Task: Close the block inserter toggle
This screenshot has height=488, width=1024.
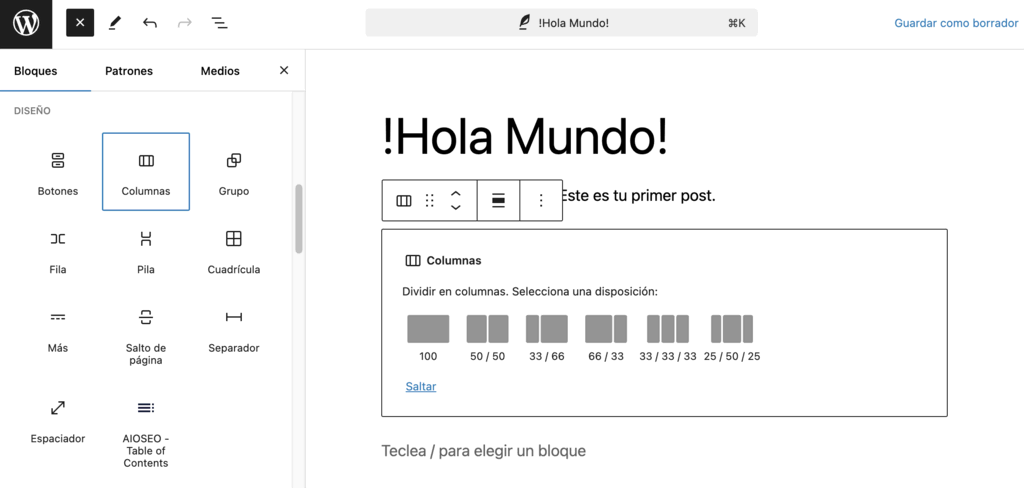Action: coord(80,23)
